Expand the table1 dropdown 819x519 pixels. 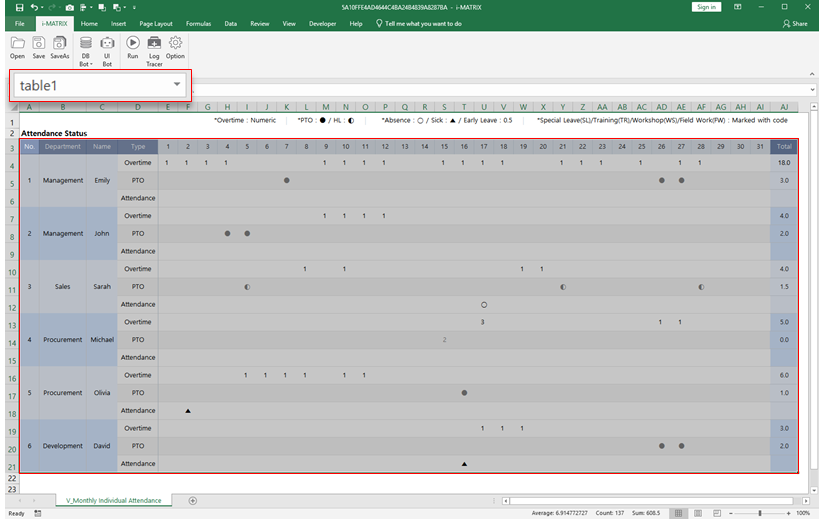pyautogui.click(x=177, y=85)
